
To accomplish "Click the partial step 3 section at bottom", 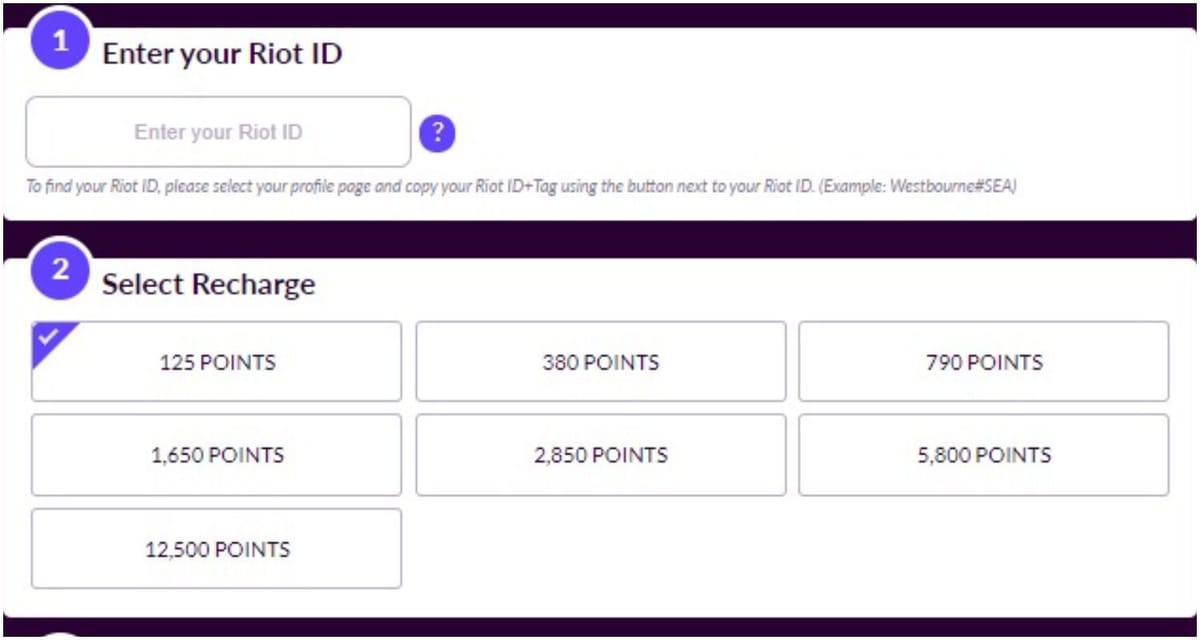I will 600,632.
